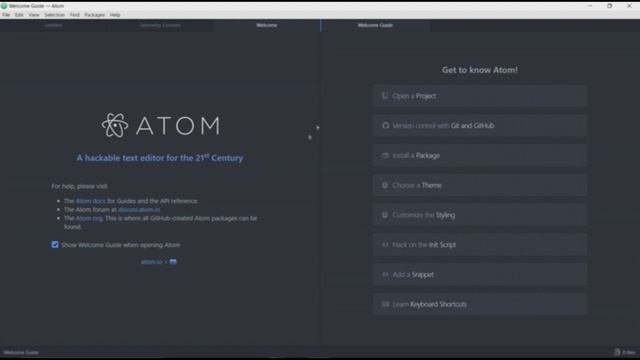Image resolution: width=640 pixels, height=360 pixels.
Task: Click the GitHub mark icon on Version control
Action: coord(385,125)
